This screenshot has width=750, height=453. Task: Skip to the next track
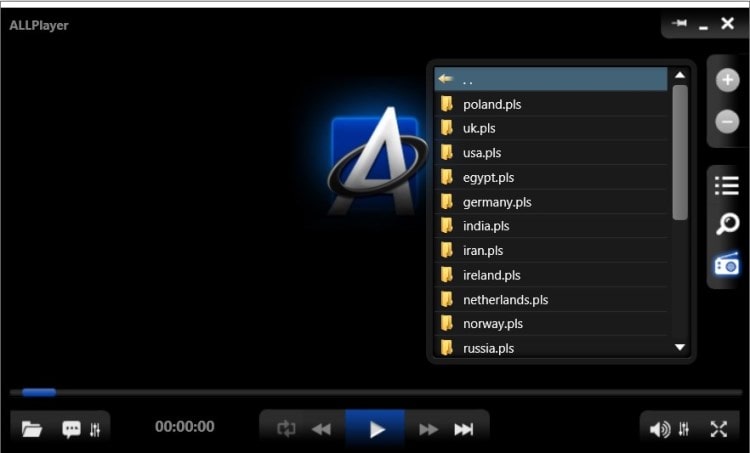463,429
